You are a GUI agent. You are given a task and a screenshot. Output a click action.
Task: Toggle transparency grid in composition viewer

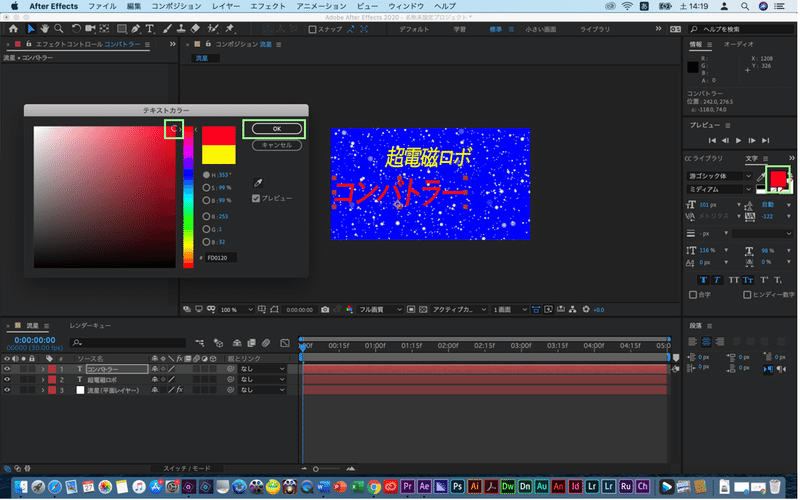point(423,310)
